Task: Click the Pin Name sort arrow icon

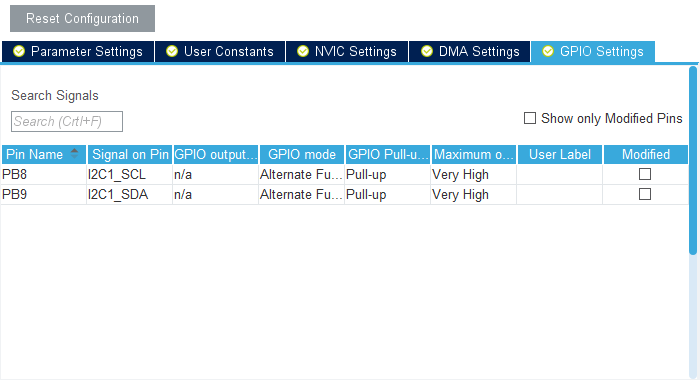Action: 75,154
